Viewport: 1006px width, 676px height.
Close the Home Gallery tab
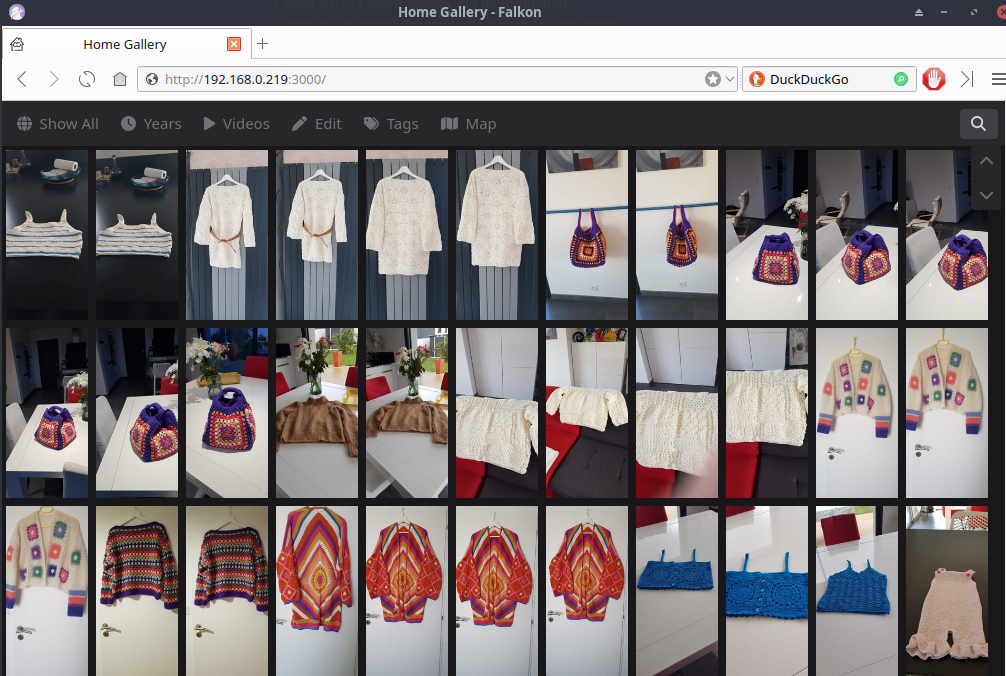tap(234, 44)
